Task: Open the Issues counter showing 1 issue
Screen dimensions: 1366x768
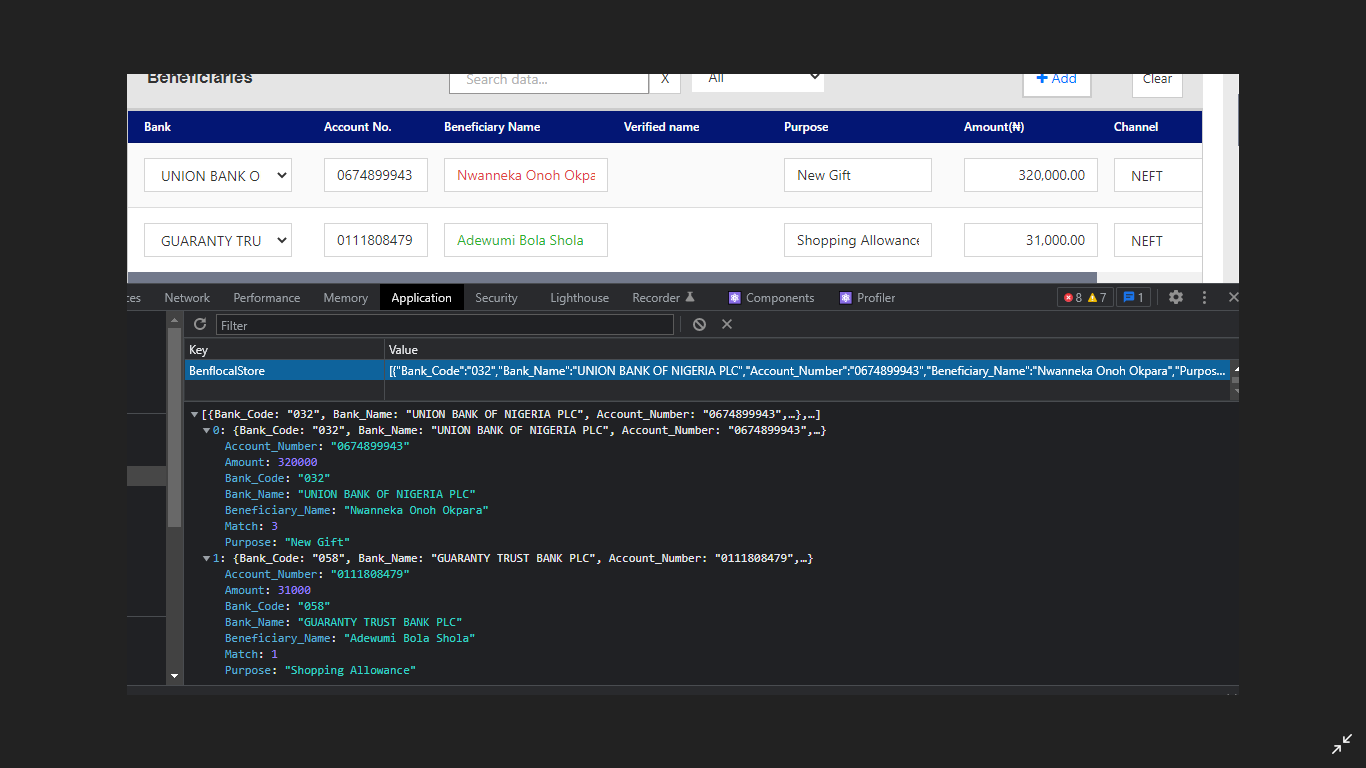Action: coord(1133,297)
